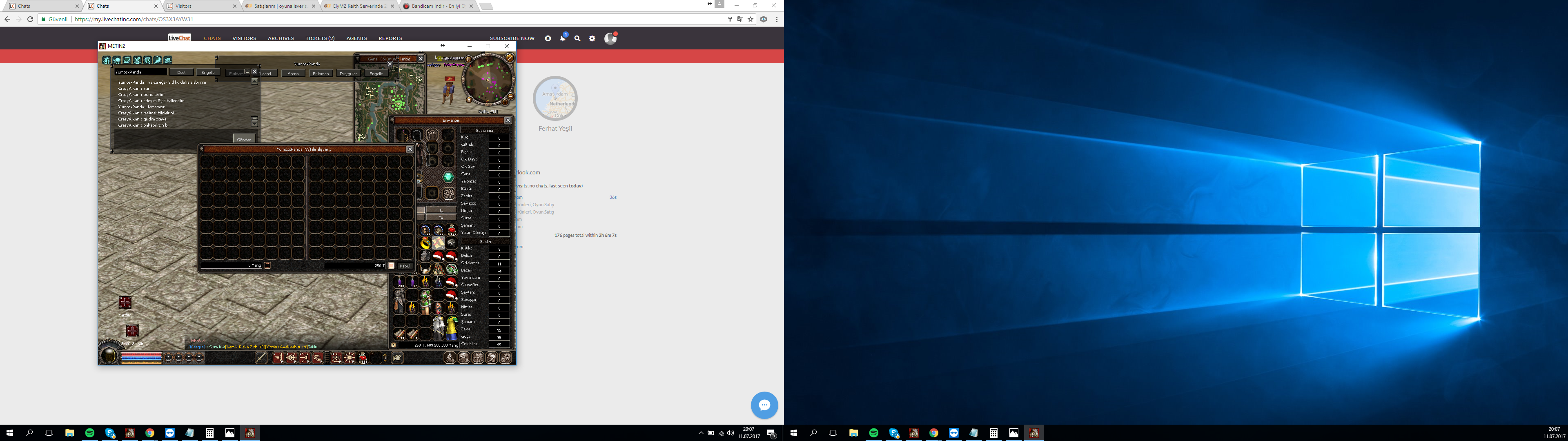1568x441 pixels.
Task: Click the Gönder send button in whisper window
Action: point(244,139)
